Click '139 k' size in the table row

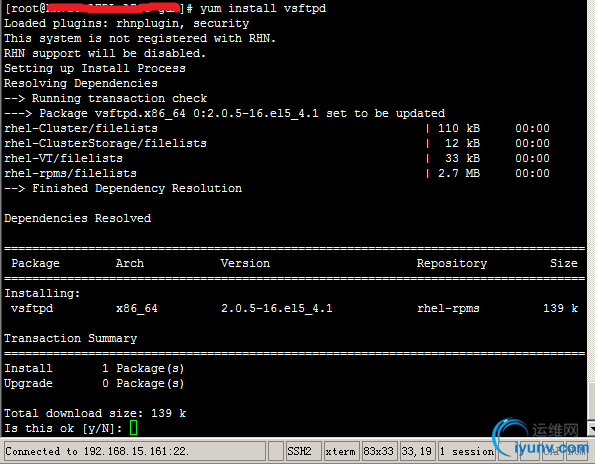coord(560,308)
